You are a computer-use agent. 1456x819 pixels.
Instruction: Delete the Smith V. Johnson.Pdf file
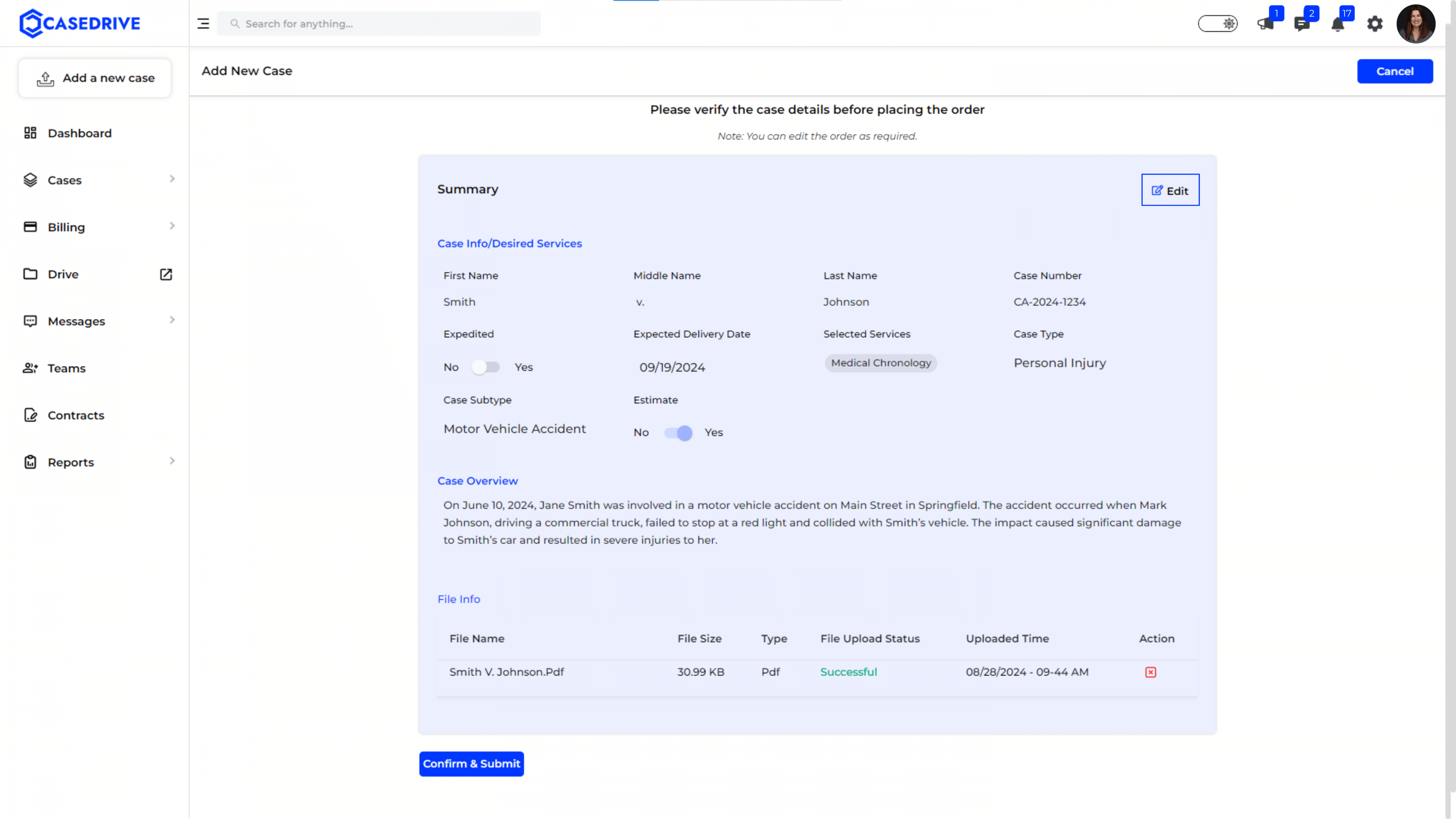coord(1150,672)
